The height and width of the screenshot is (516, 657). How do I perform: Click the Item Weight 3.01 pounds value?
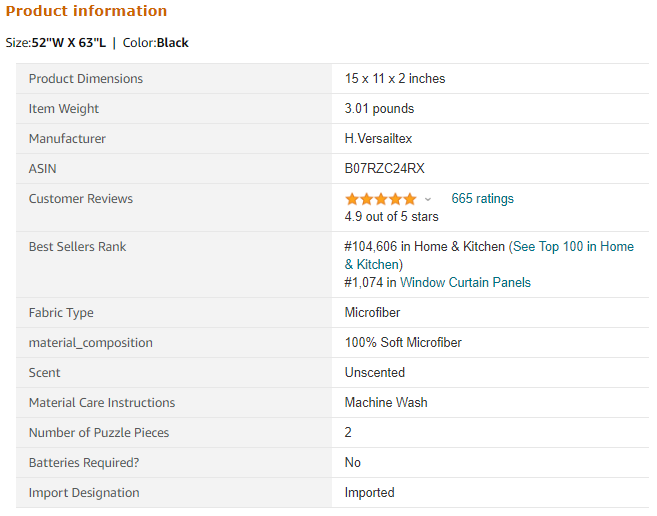379,109
